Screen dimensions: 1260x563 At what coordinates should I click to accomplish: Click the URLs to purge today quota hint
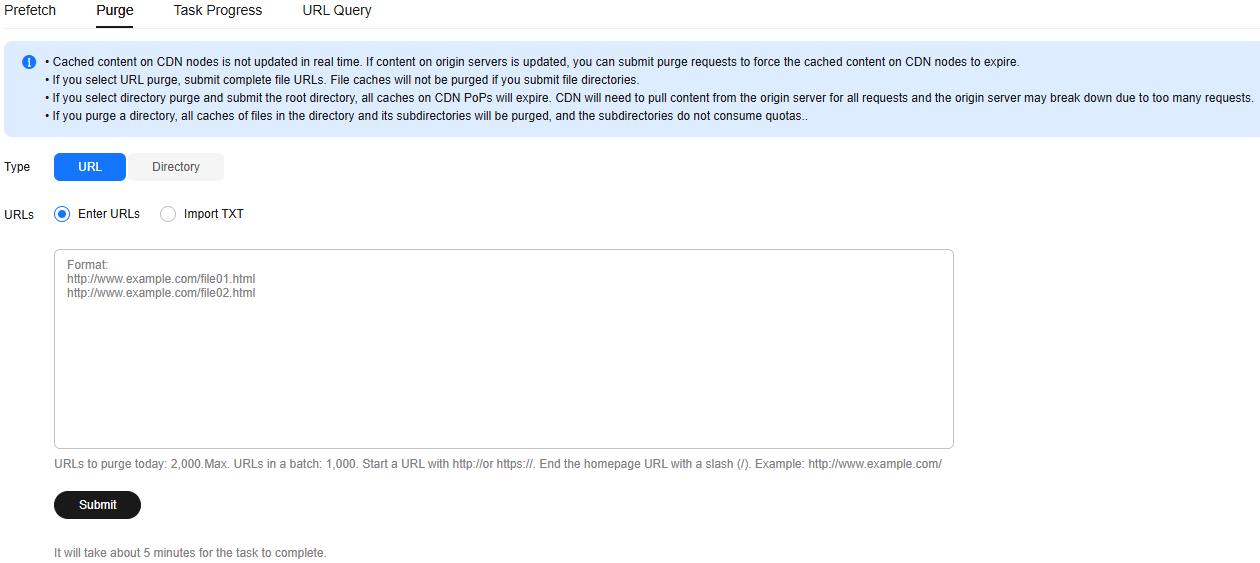coord(498,464)
